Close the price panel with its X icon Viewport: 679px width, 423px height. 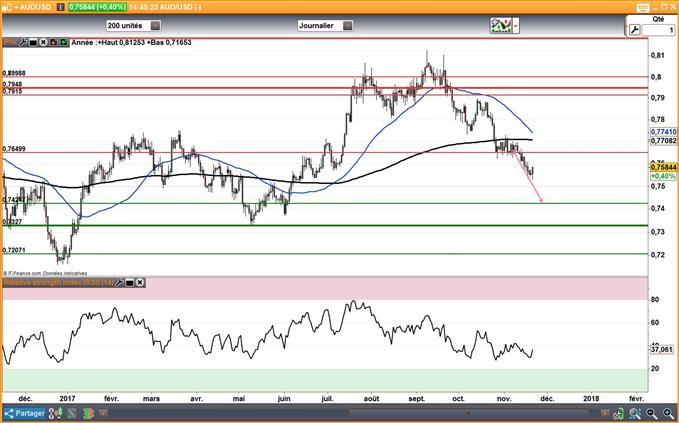43,42
